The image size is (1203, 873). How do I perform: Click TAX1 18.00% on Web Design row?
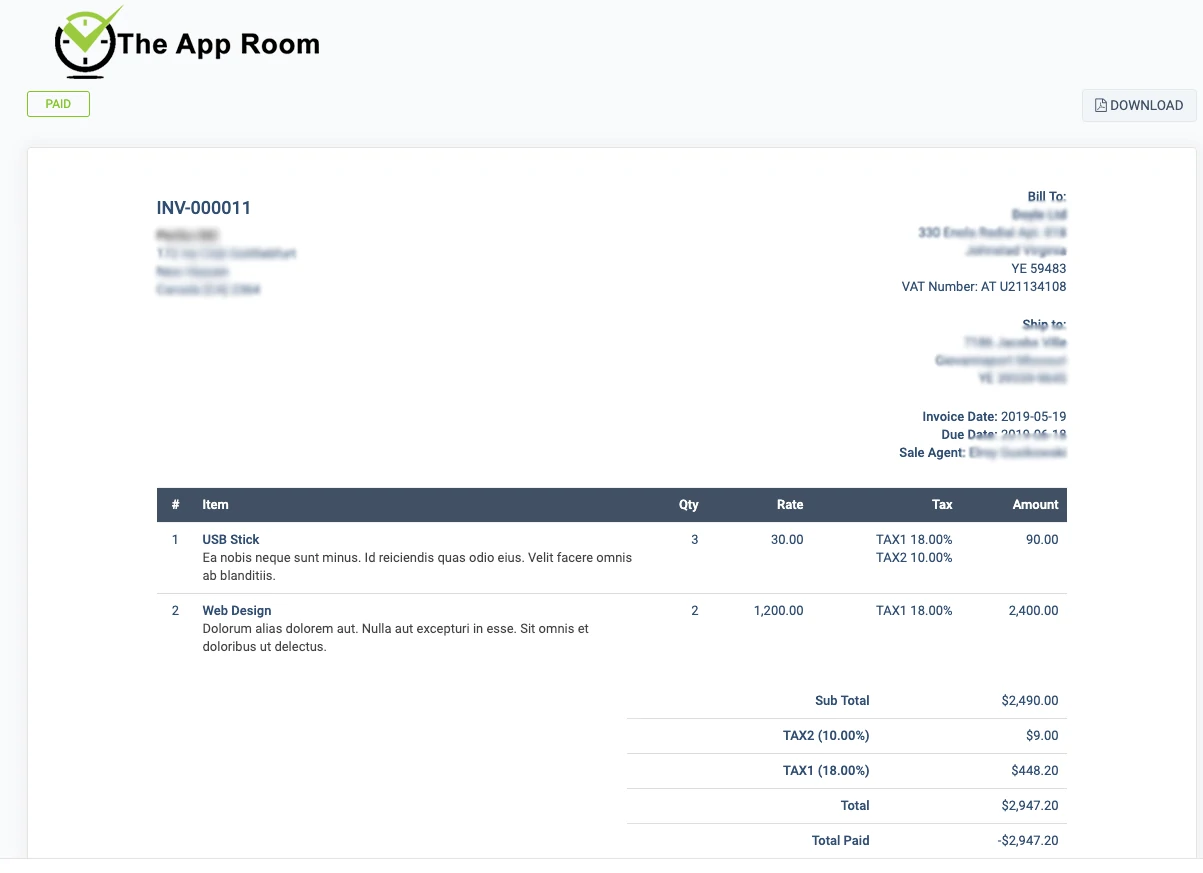click(914, 611)
